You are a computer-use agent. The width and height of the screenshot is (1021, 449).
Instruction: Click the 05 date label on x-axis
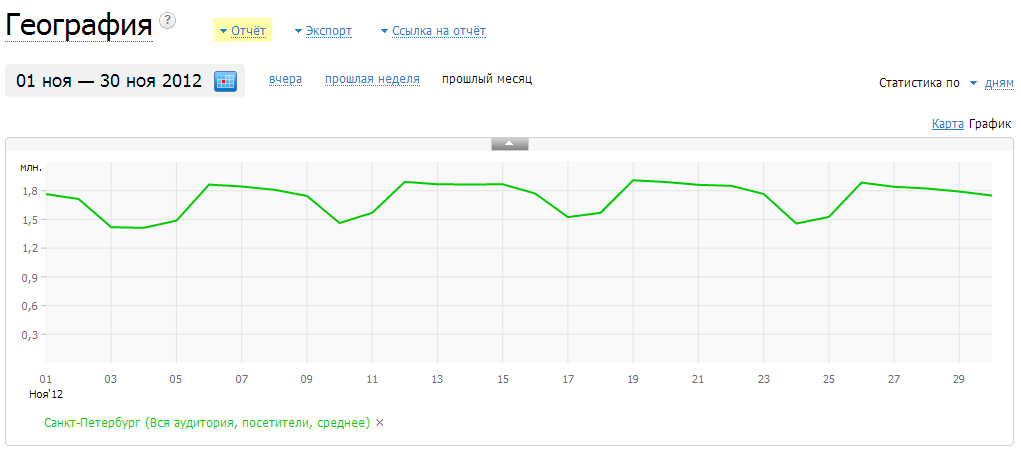pos(176,379)
